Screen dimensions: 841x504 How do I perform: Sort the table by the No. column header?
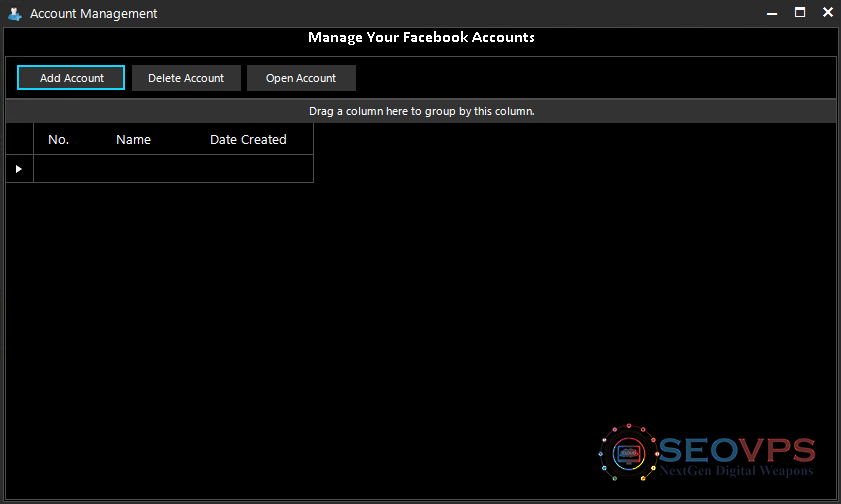pos(58,139)
